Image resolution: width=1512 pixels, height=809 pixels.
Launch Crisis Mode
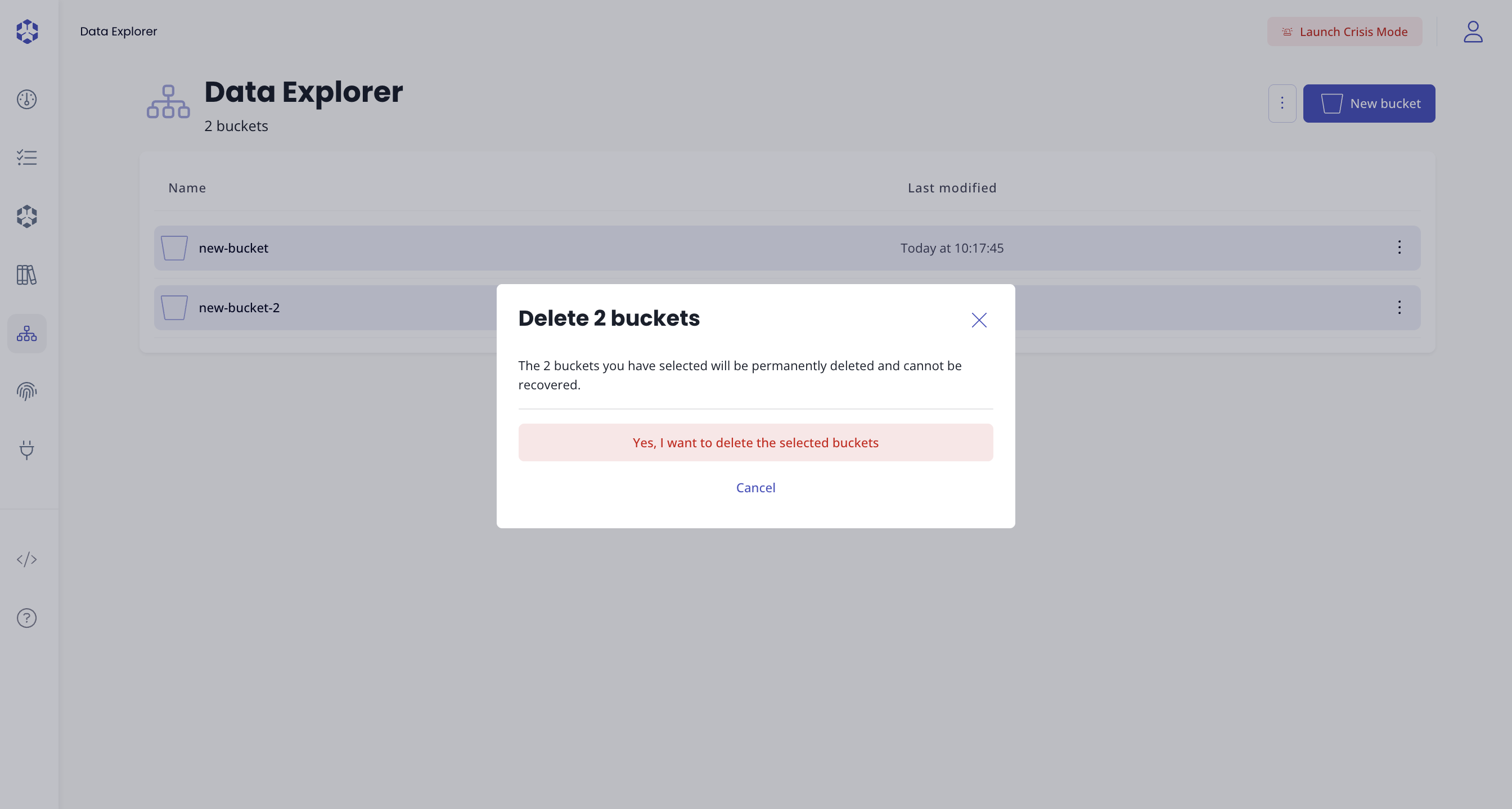(1344, 32)
